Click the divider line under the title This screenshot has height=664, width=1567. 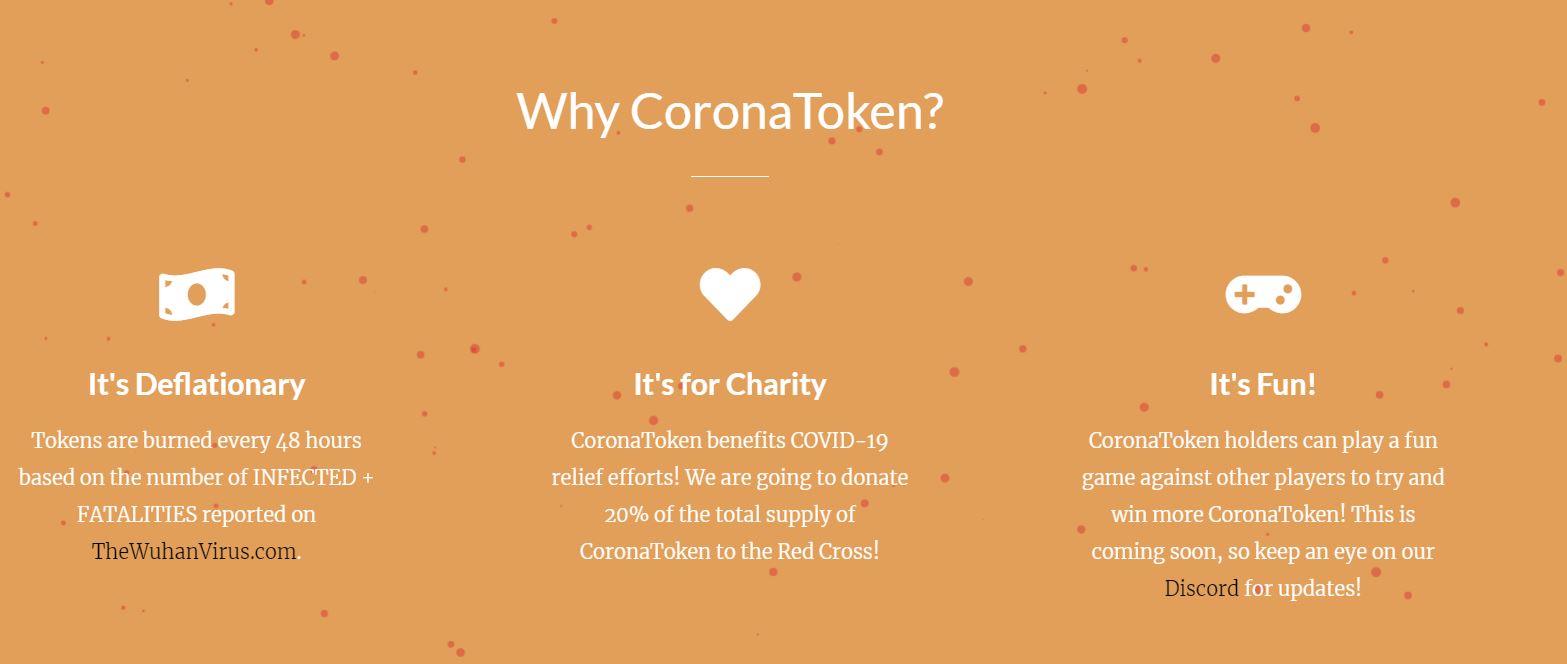click(x=730, y=176)
